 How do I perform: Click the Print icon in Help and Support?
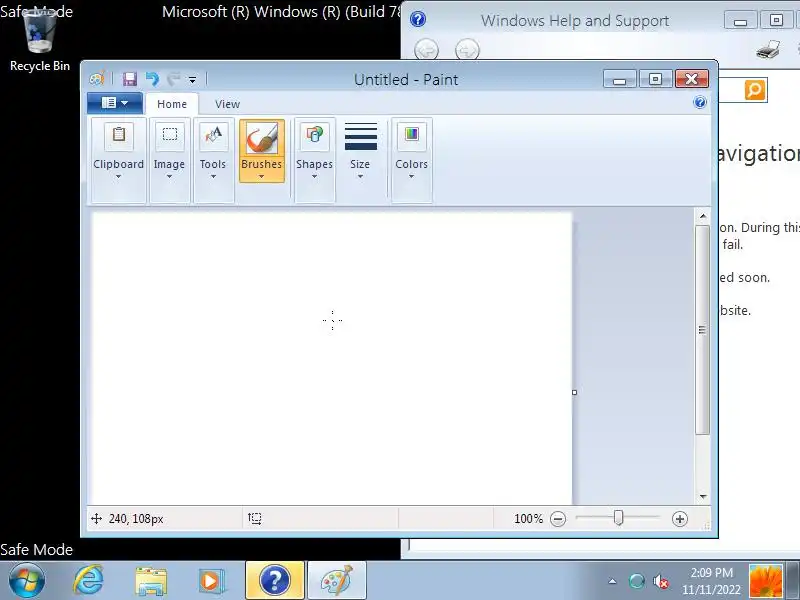pos(768,49)
